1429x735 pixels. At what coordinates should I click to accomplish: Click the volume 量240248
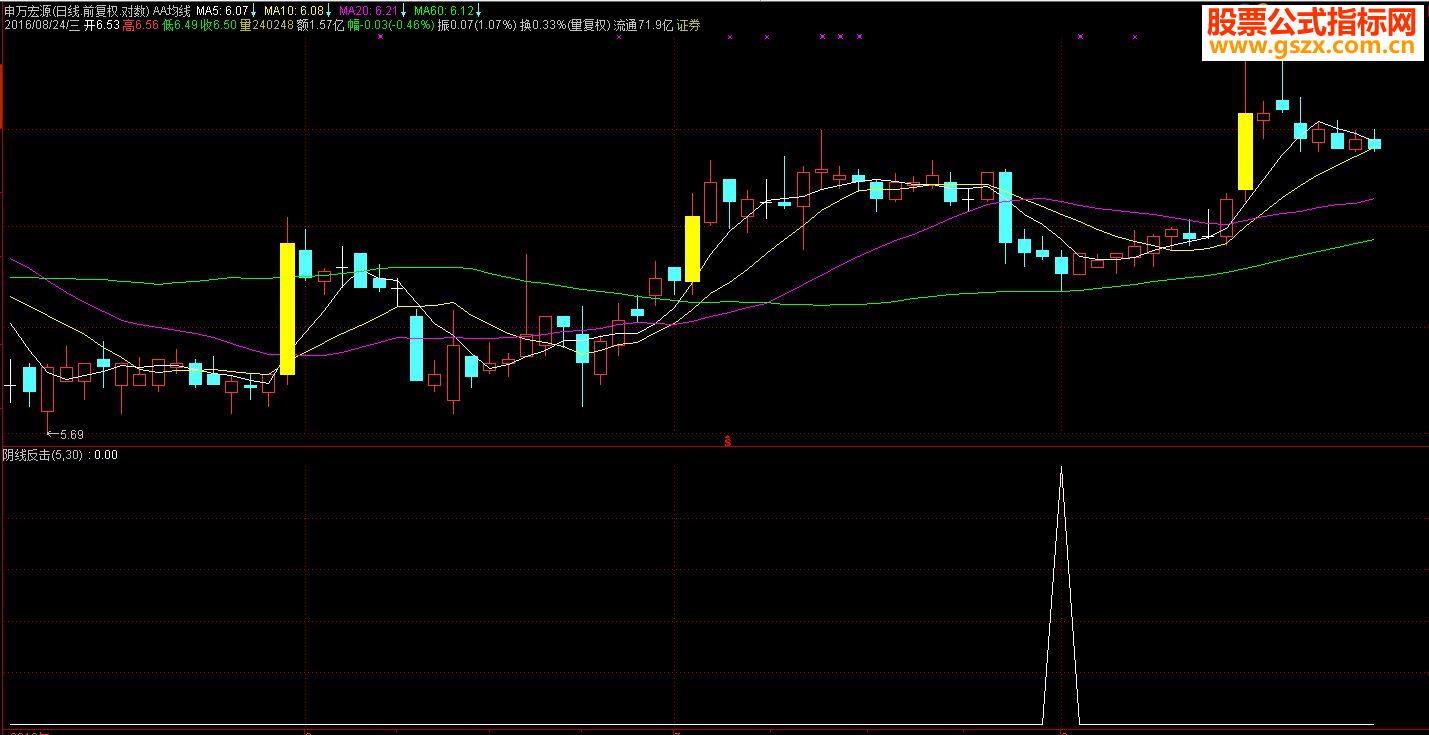coord(267,24)
